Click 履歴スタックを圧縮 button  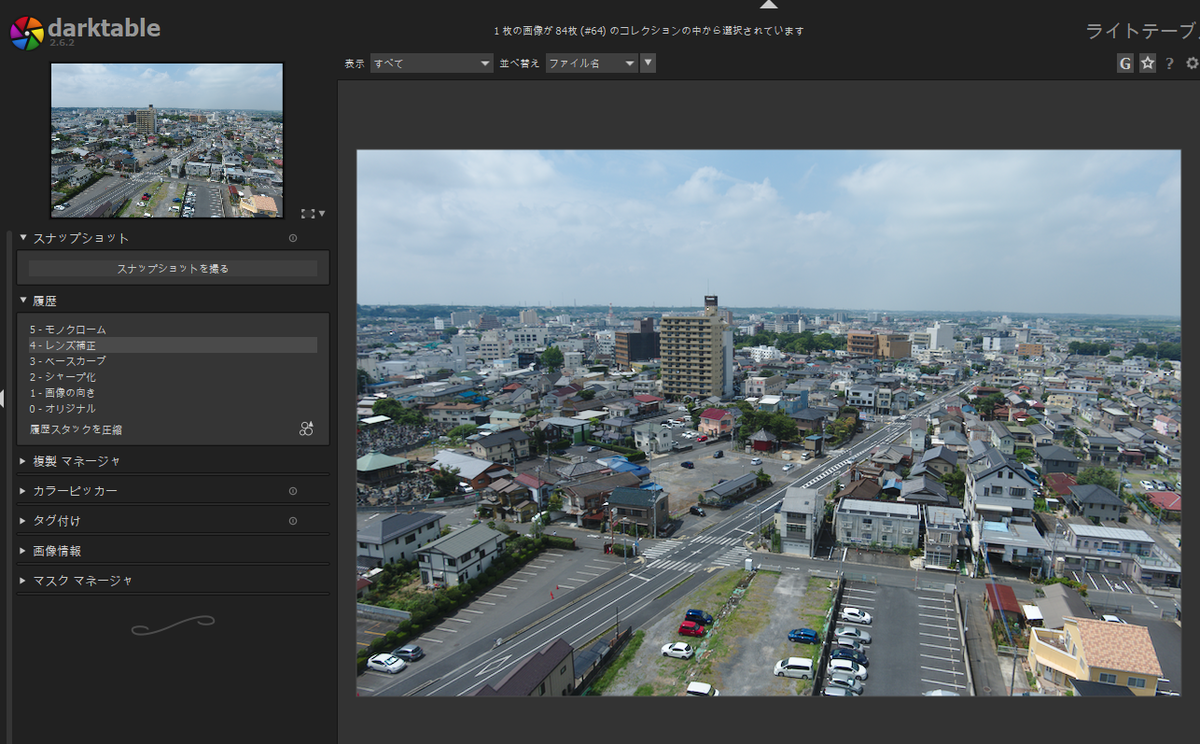76,429
